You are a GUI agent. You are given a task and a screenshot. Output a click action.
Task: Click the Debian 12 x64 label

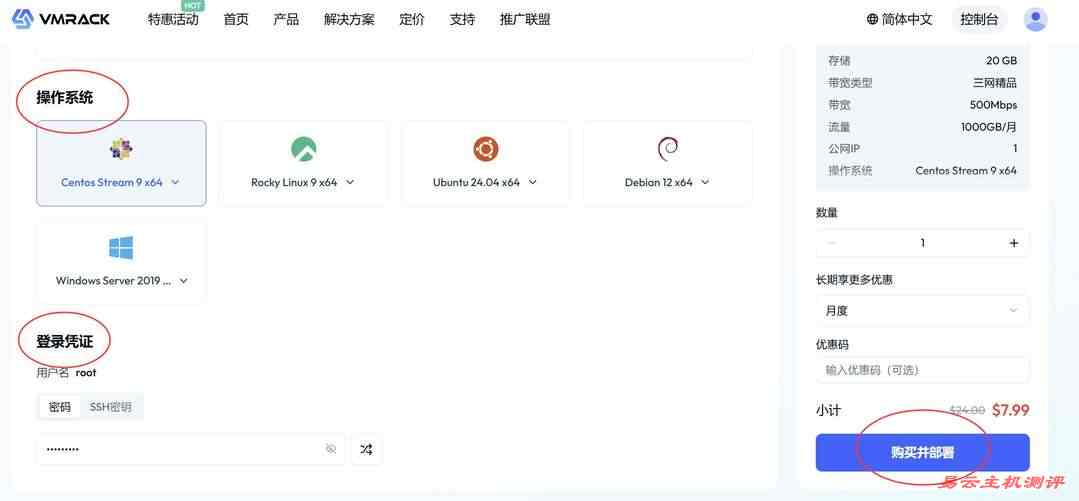[659, 182]
